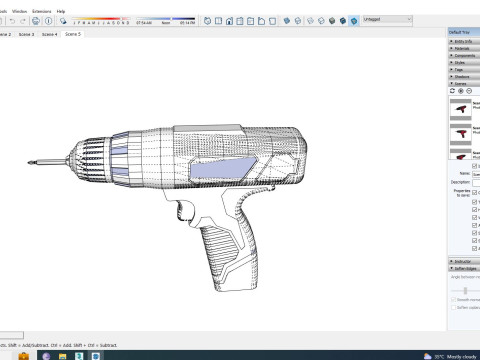
Task: Open the Model Info icon
Action: 49,21
